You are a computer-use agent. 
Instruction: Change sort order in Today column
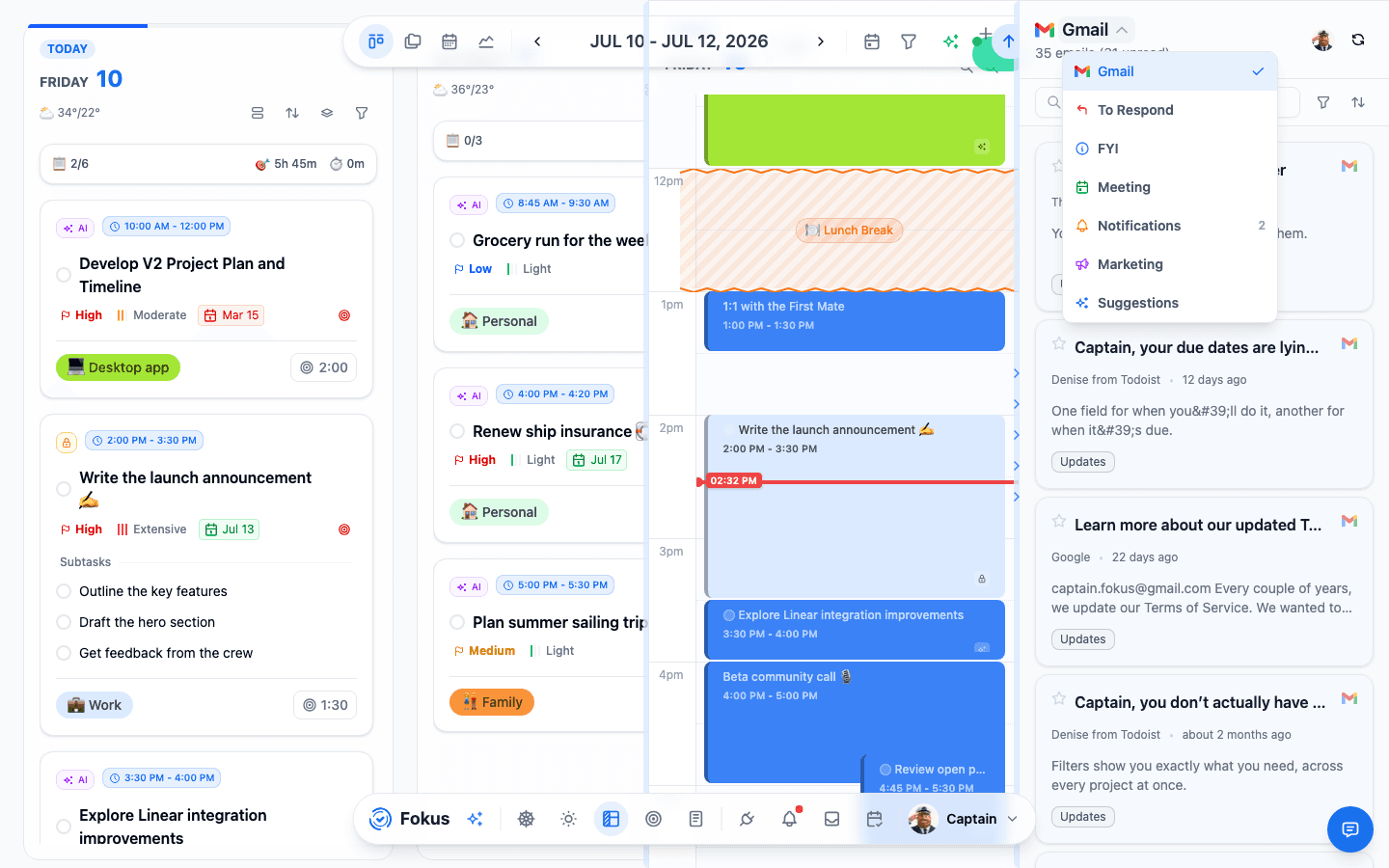292,113
